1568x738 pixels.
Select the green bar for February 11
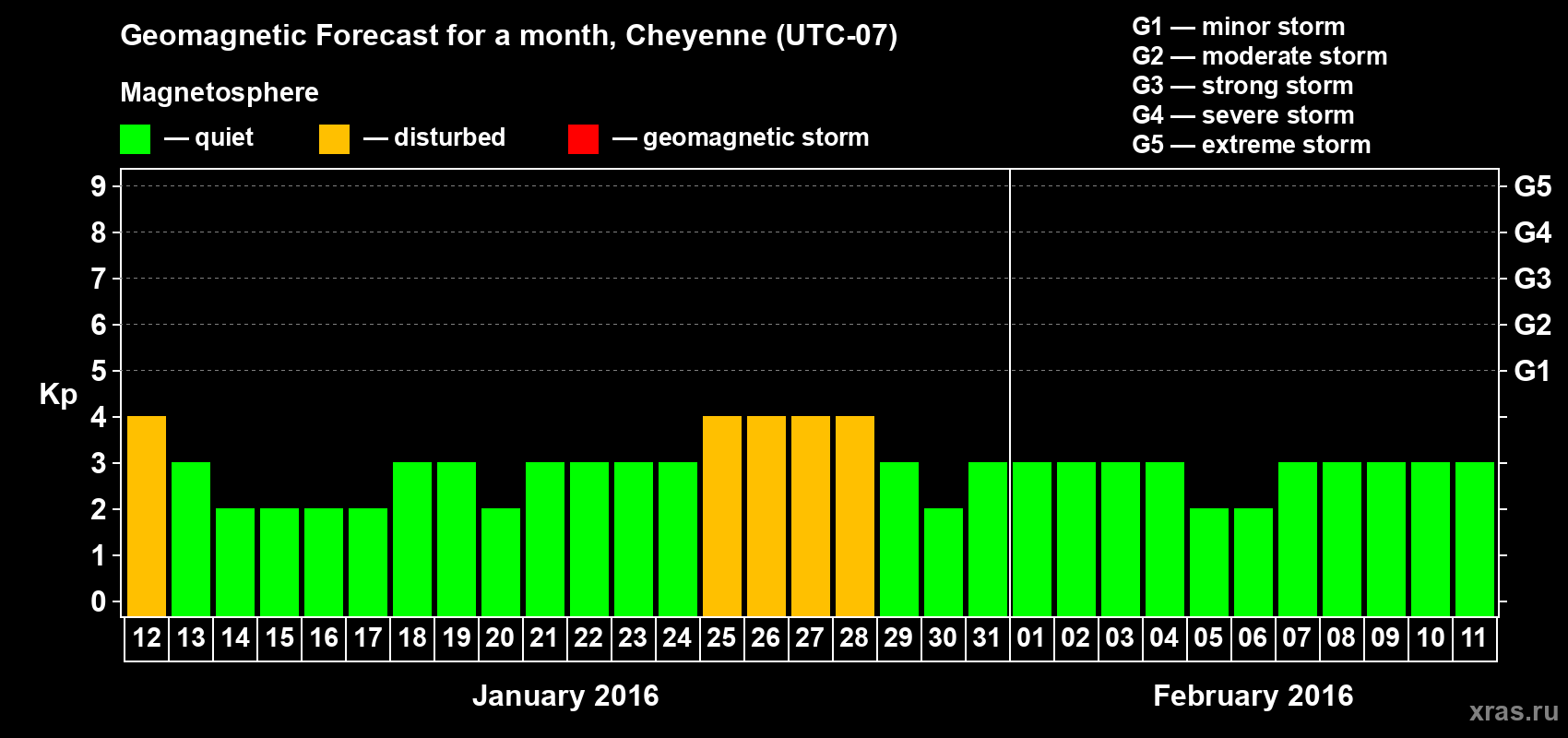click(x=1475, y=539)
